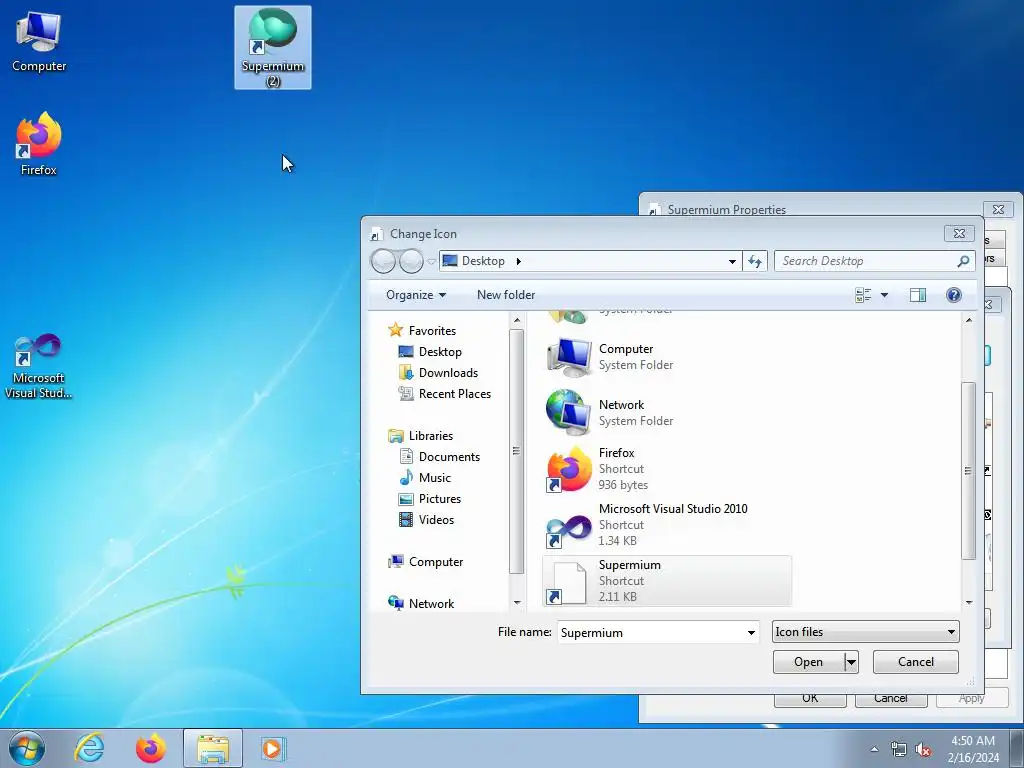Select Microsoft Visual Studio 2010 shortcut item
This screenshot has width=1024, height=768.
click(x=666, y=524)
